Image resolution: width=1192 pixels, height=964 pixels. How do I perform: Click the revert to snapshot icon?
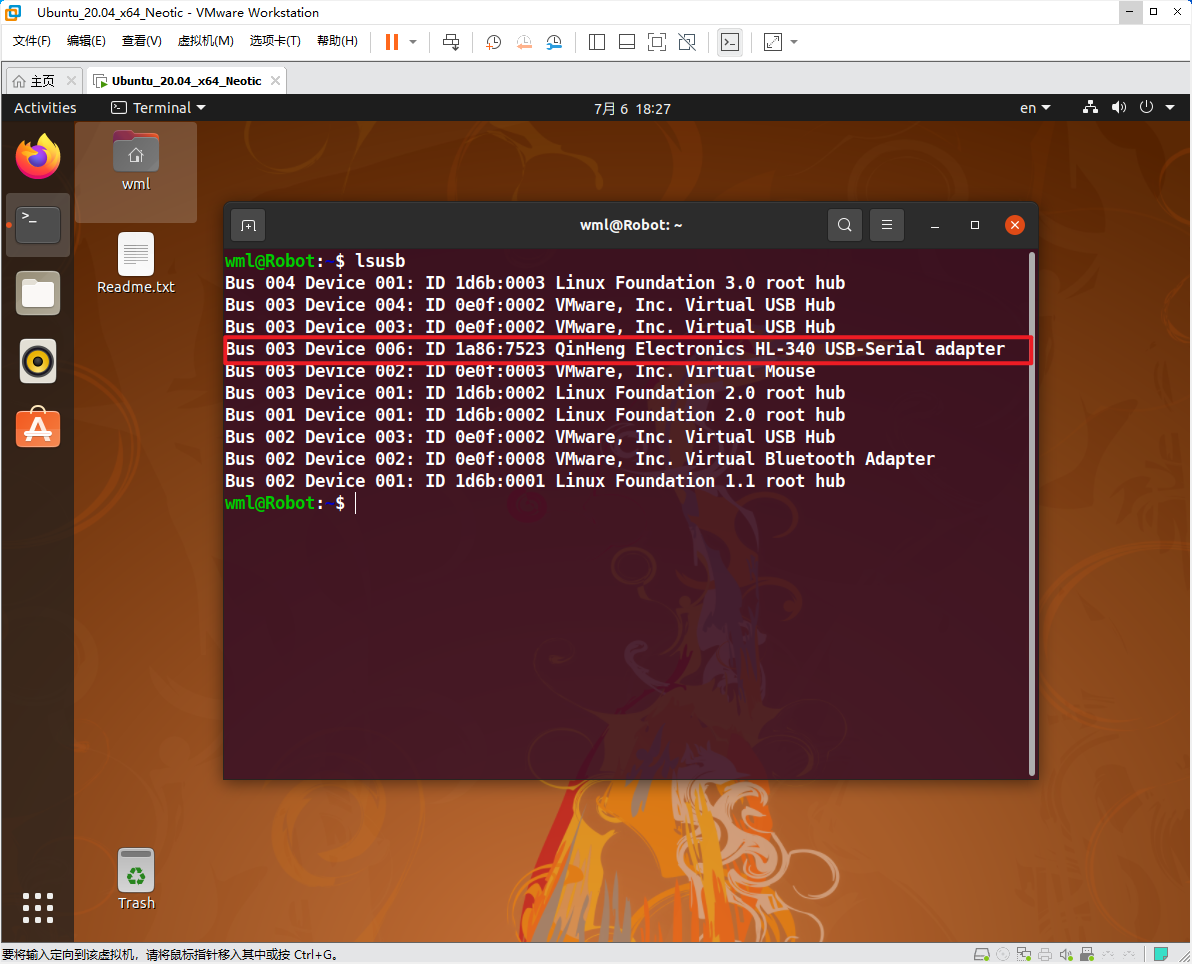click(524, 42)
